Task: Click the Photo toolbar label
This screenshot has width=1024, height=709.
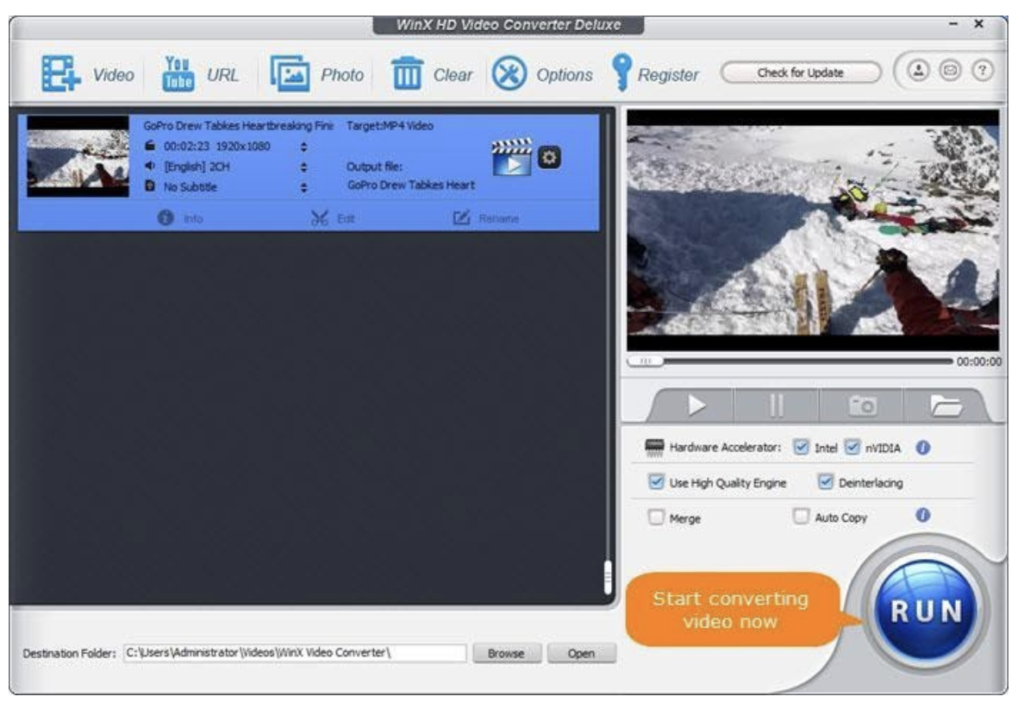Action: coord(342,75)
